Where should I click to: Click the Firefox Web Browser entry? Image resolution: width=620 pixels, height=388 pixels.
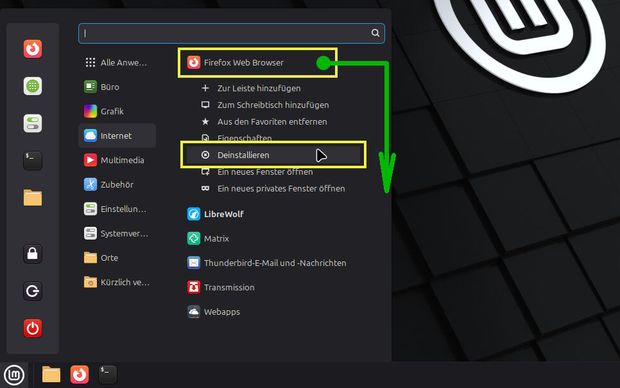click(x=257, y=62)
